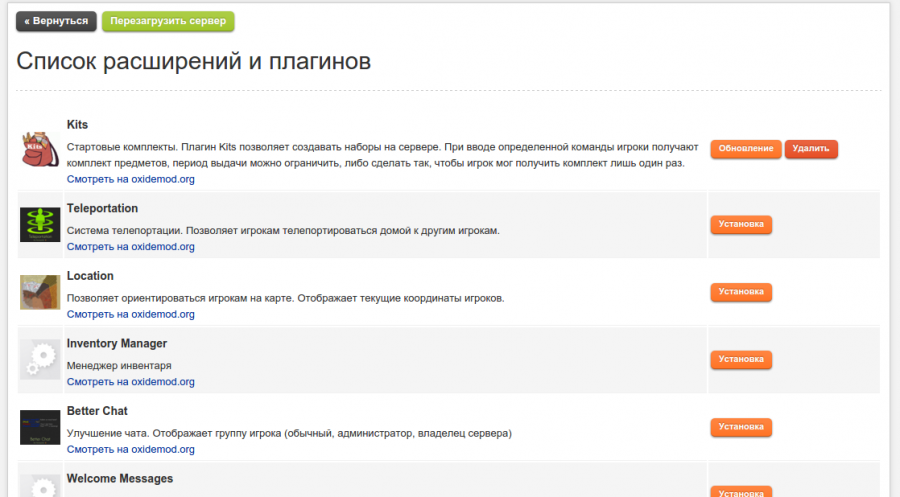This screenshot has width=900, height=497.
Task: Update the Kits plugin via Обновление
Action: [x=745, y=149]
